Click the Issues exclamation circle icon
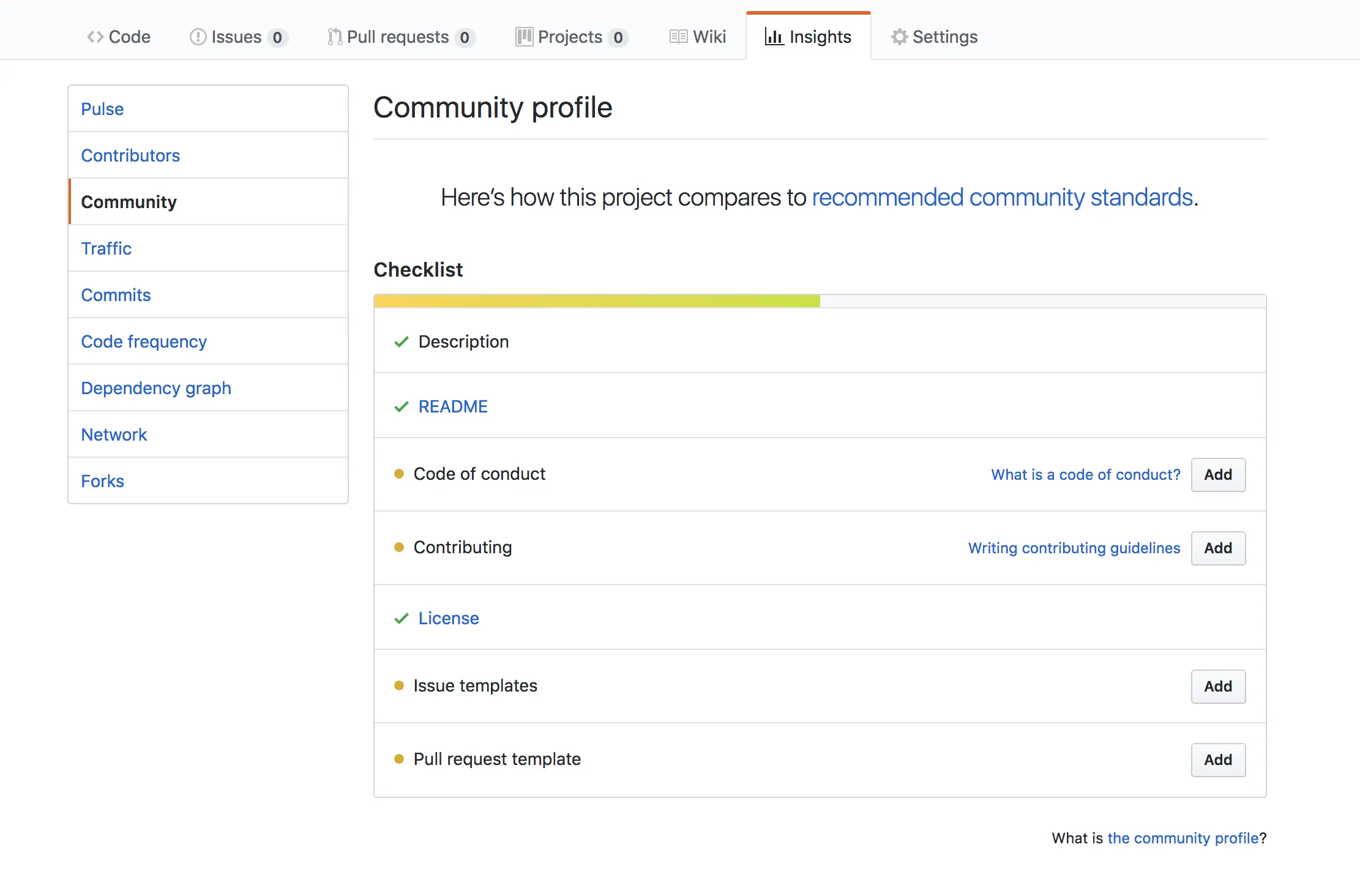Screen dimensions: 1360x896 198,37
